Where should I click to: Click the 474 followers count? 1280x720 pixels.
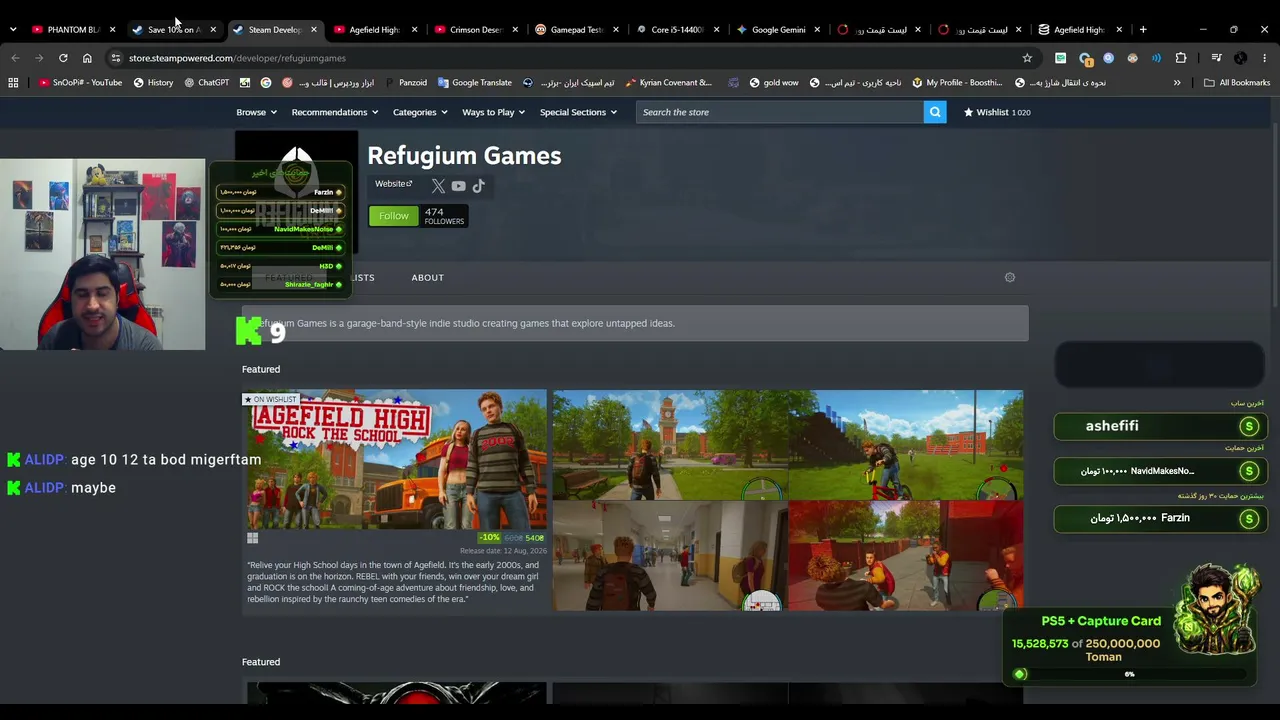click(444, 216)
